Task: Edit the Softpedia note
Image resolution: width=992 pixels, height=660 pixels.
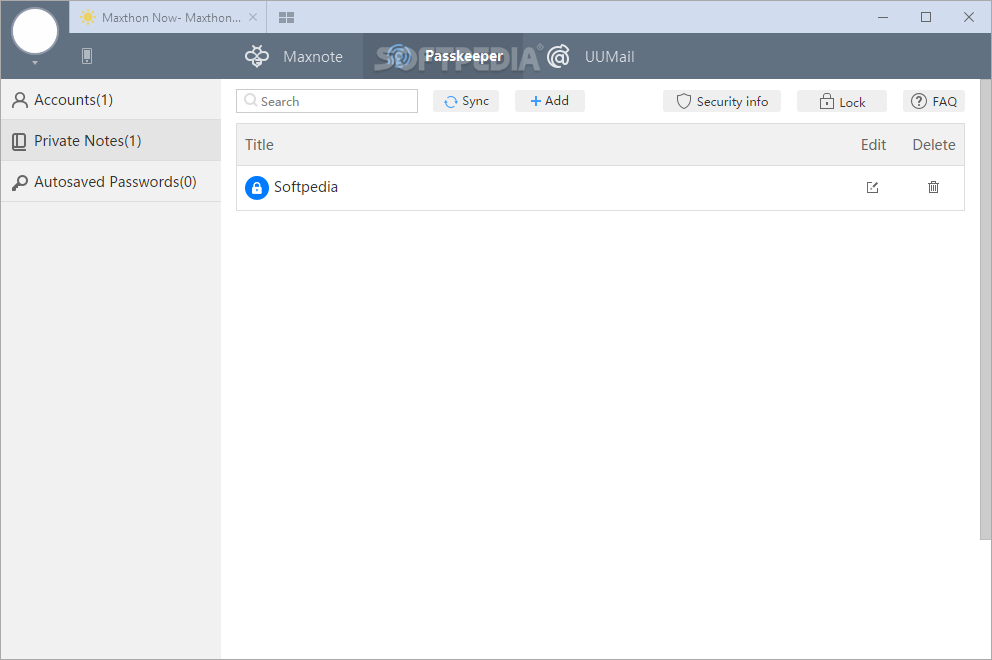Action: [872, 187]
